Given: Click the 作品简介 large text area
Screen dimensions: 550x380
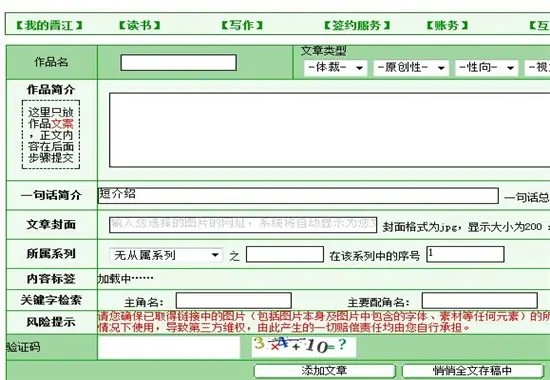Looking at the screenshot, I should [x=329, y=130].
